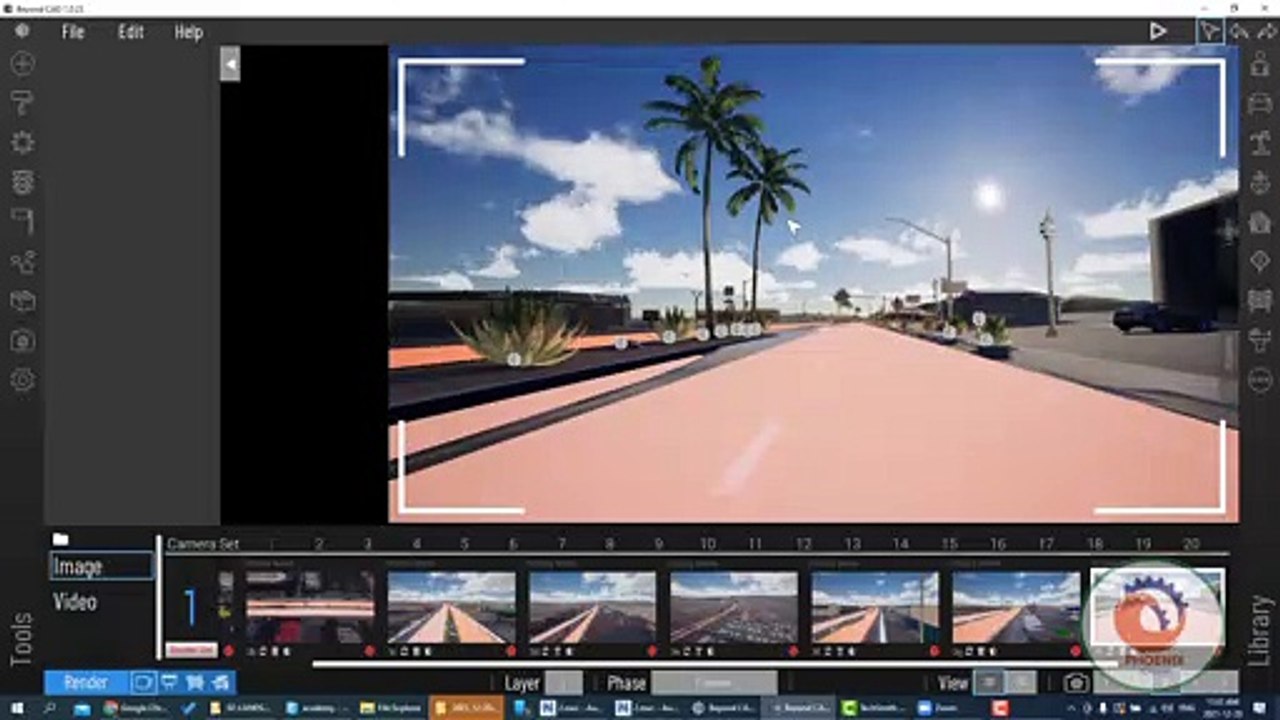Image resolution: width=1280 pixels, height=720 pixels.
Task: Enable the second render mode icon beside Render
Action: (x=169, y=683)
